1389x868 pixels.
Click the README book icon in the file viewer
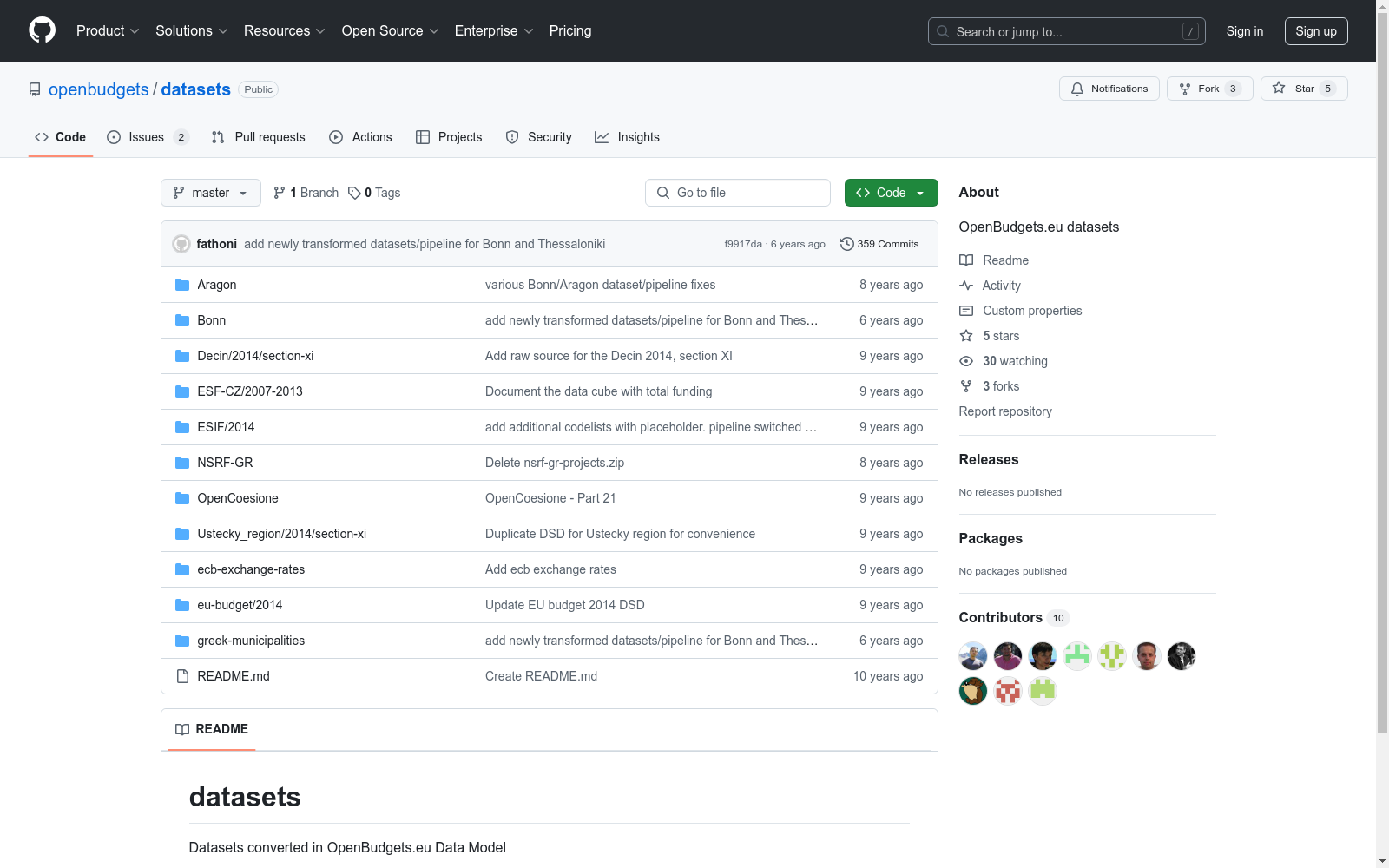click(182, 729)
